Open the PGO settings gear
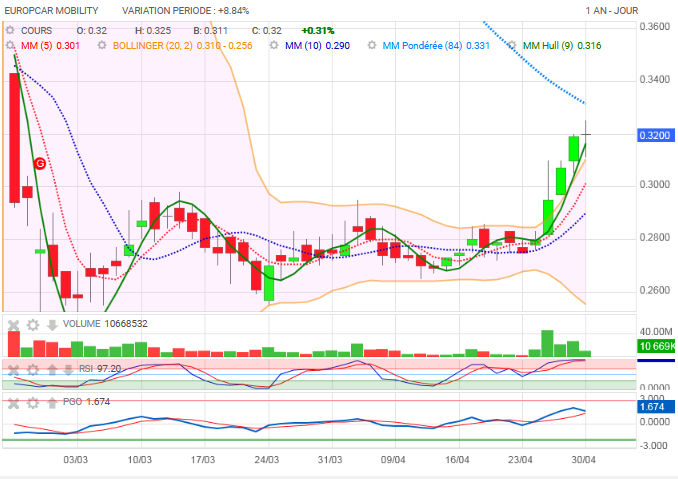 33,402
